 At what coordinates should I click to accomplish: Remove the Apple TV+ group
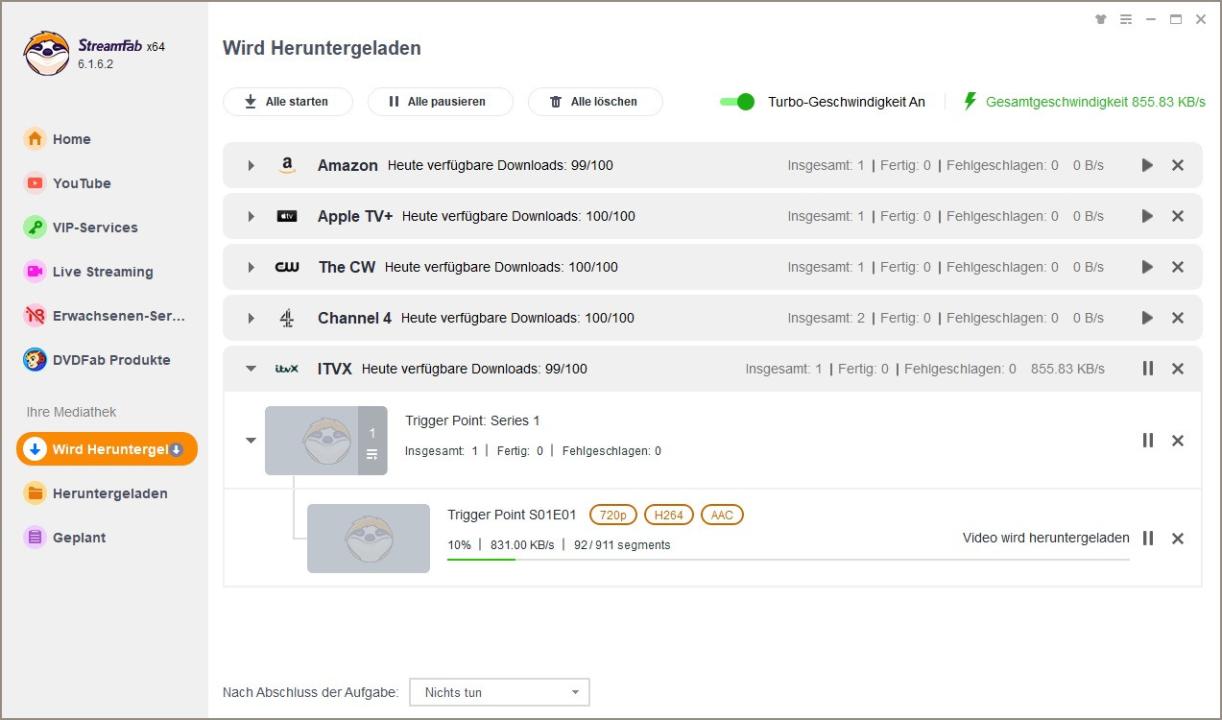click(x=1178, y=216)
